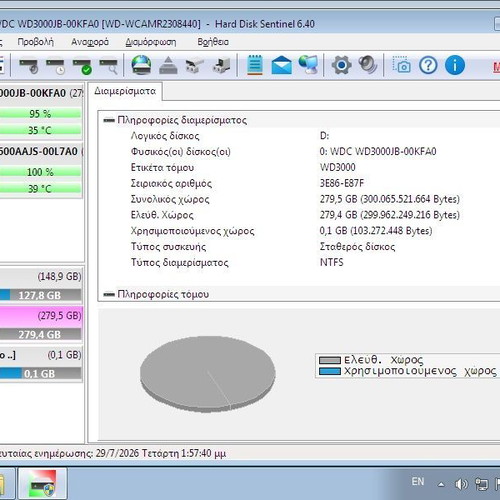Click the 0,1 GB usage bar
The height and width of the screenshot is (500, 500).
(40, 374)
